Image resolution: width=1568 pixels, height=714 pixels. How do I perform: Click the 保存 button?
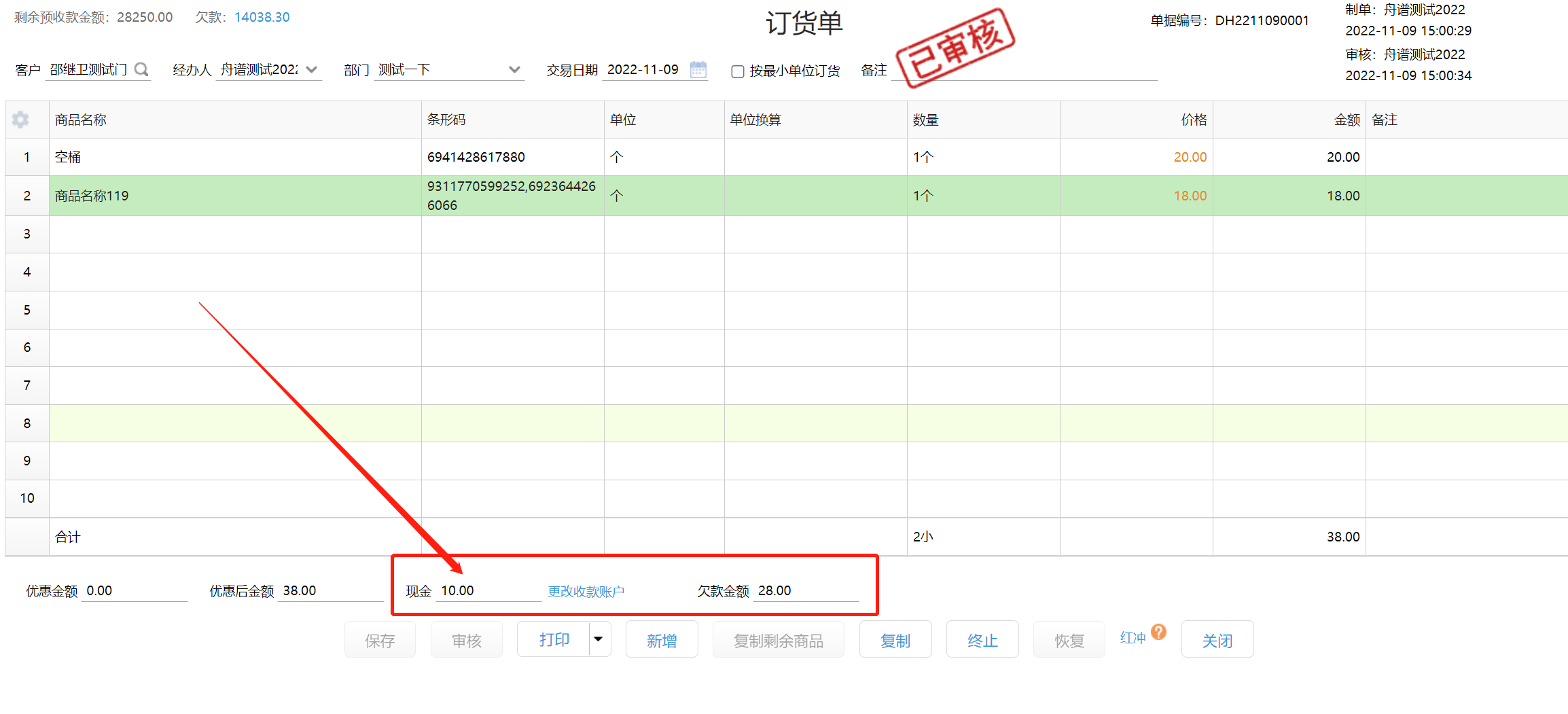pos(380,640)
